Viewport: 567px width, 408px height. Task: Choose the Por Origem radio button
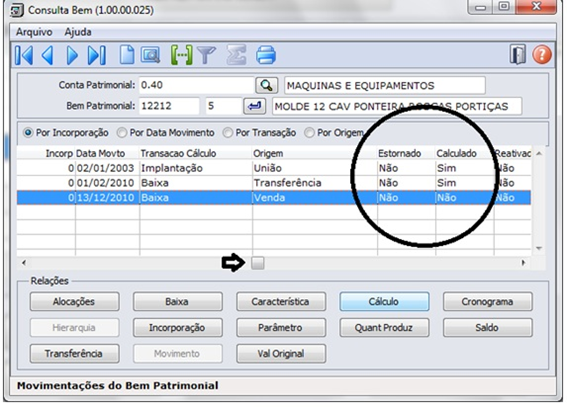point(334,133)
